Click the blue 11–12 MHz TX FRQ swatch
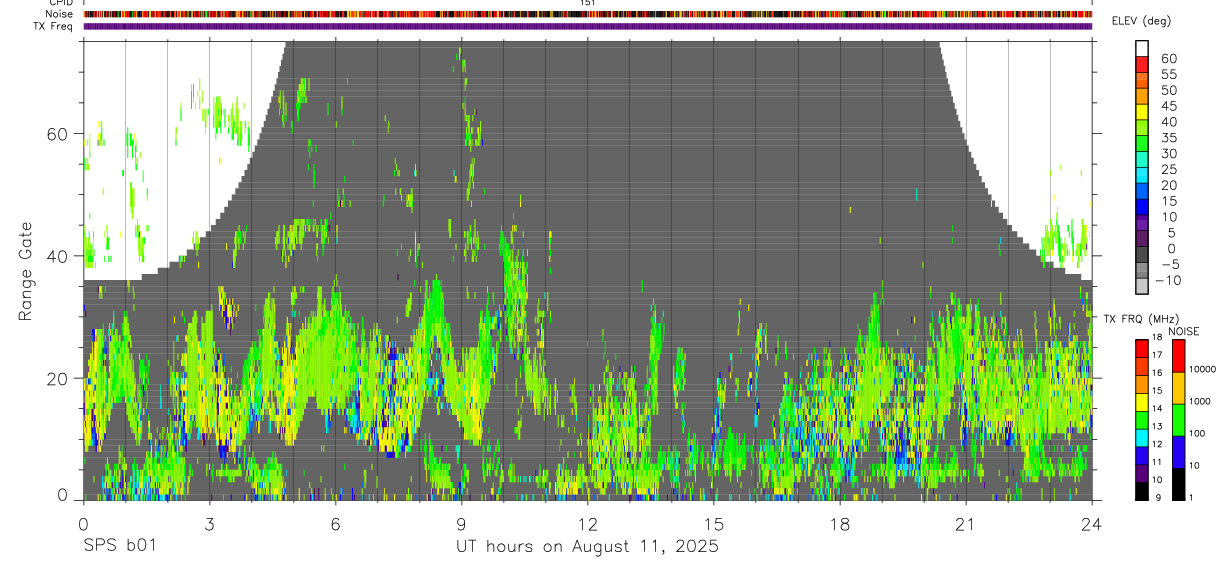The width and height of the screenshot is (1228, 567). point(1142,456)
